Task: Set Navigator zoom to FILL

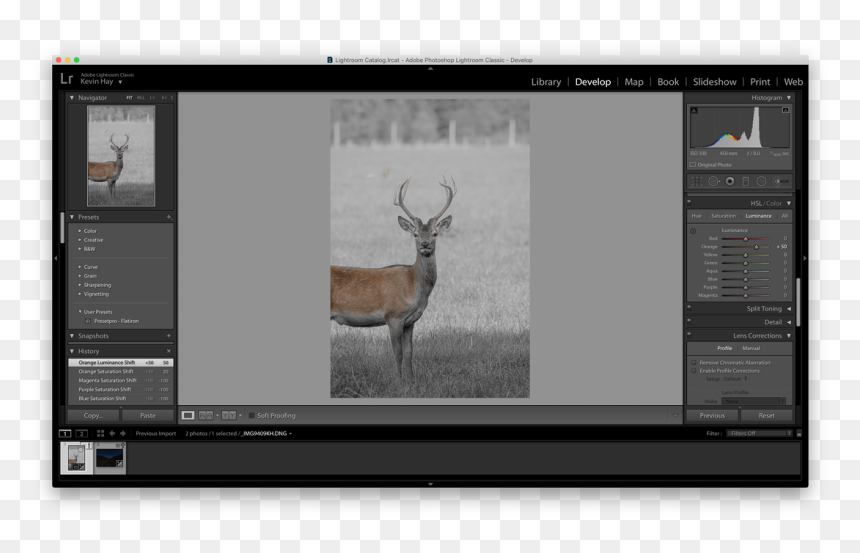Action: (141, 98)
